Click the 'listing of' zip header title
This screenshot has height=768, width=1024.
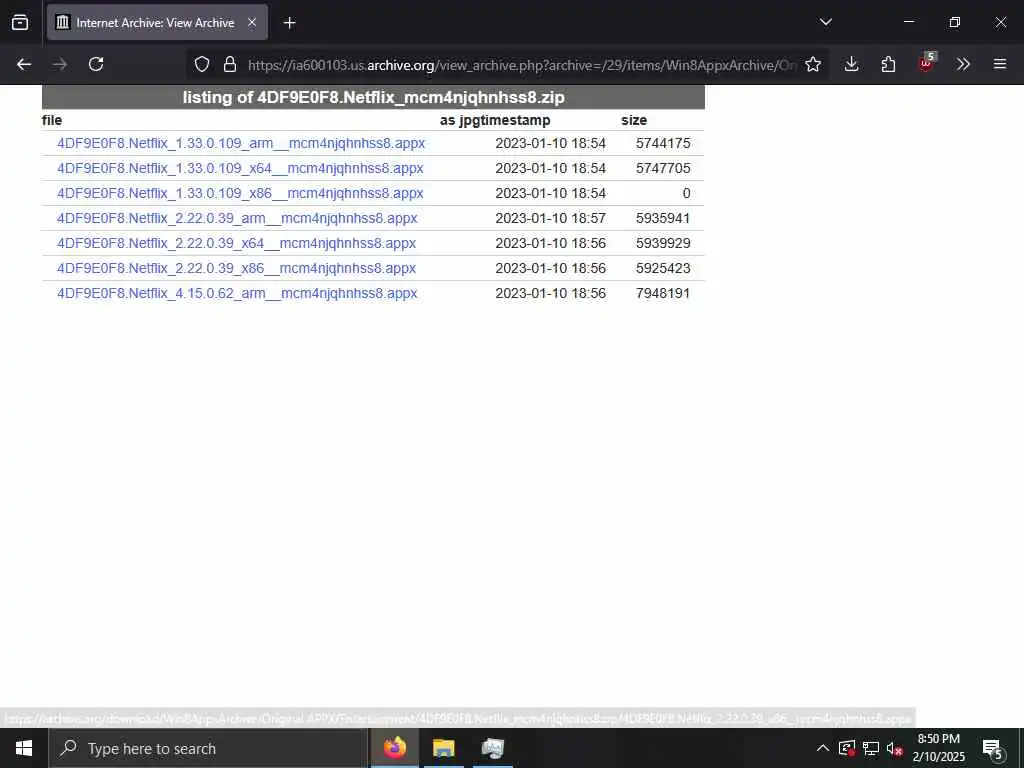point(374,97)
